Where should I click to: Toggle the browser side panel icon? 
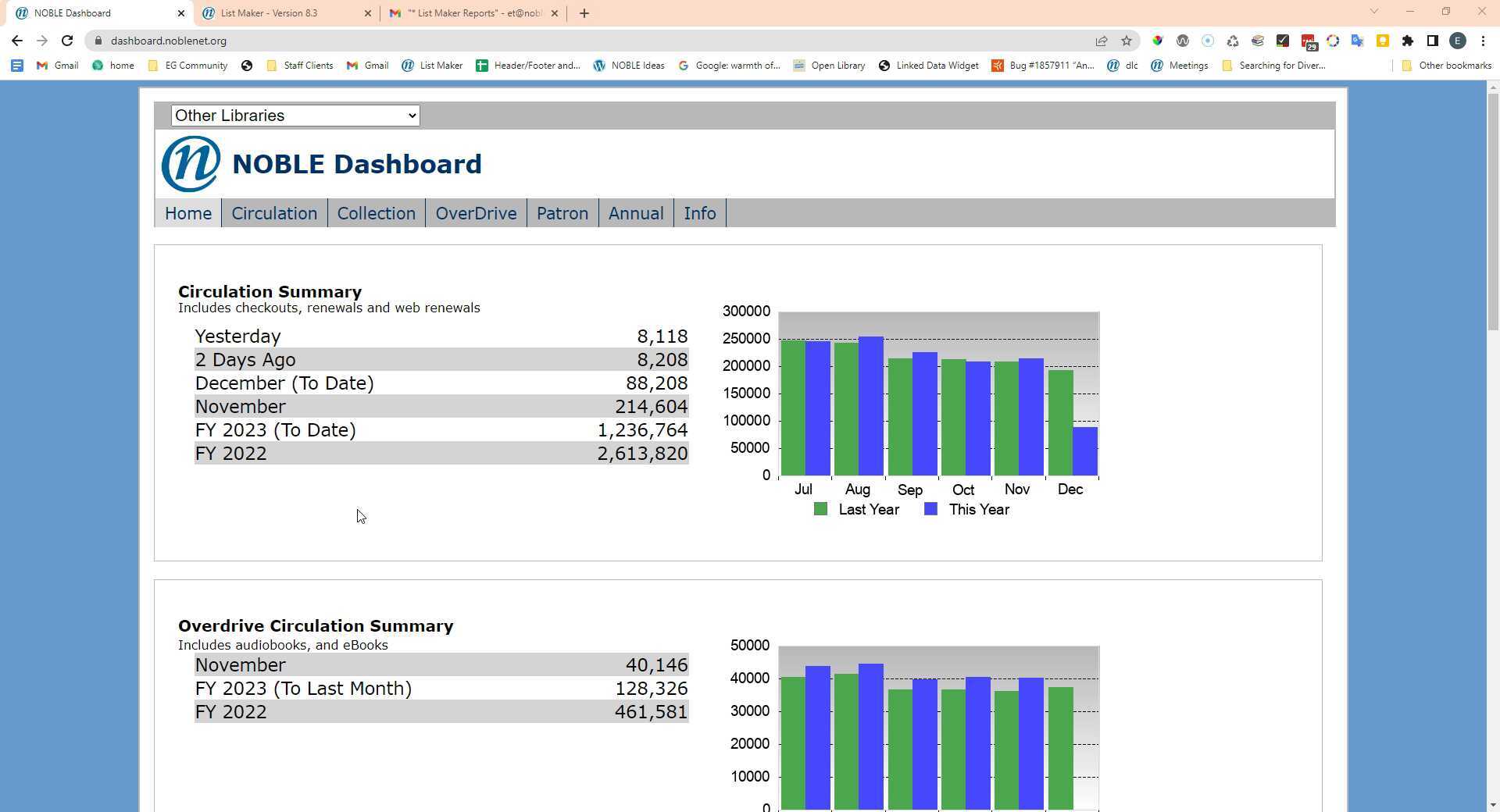pos(1432,41)
